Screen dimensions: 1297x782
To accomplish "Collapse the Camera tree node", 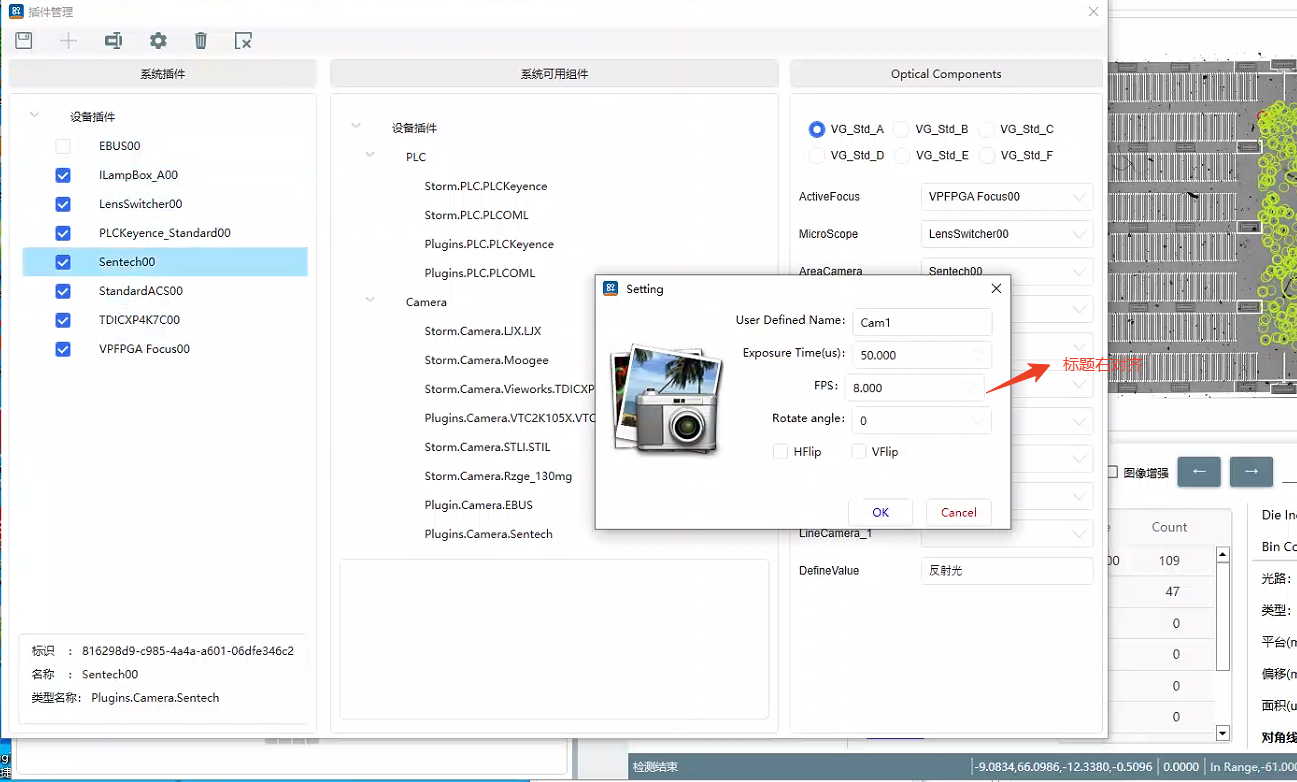I will pyautogui.click(x=371, y=300).
